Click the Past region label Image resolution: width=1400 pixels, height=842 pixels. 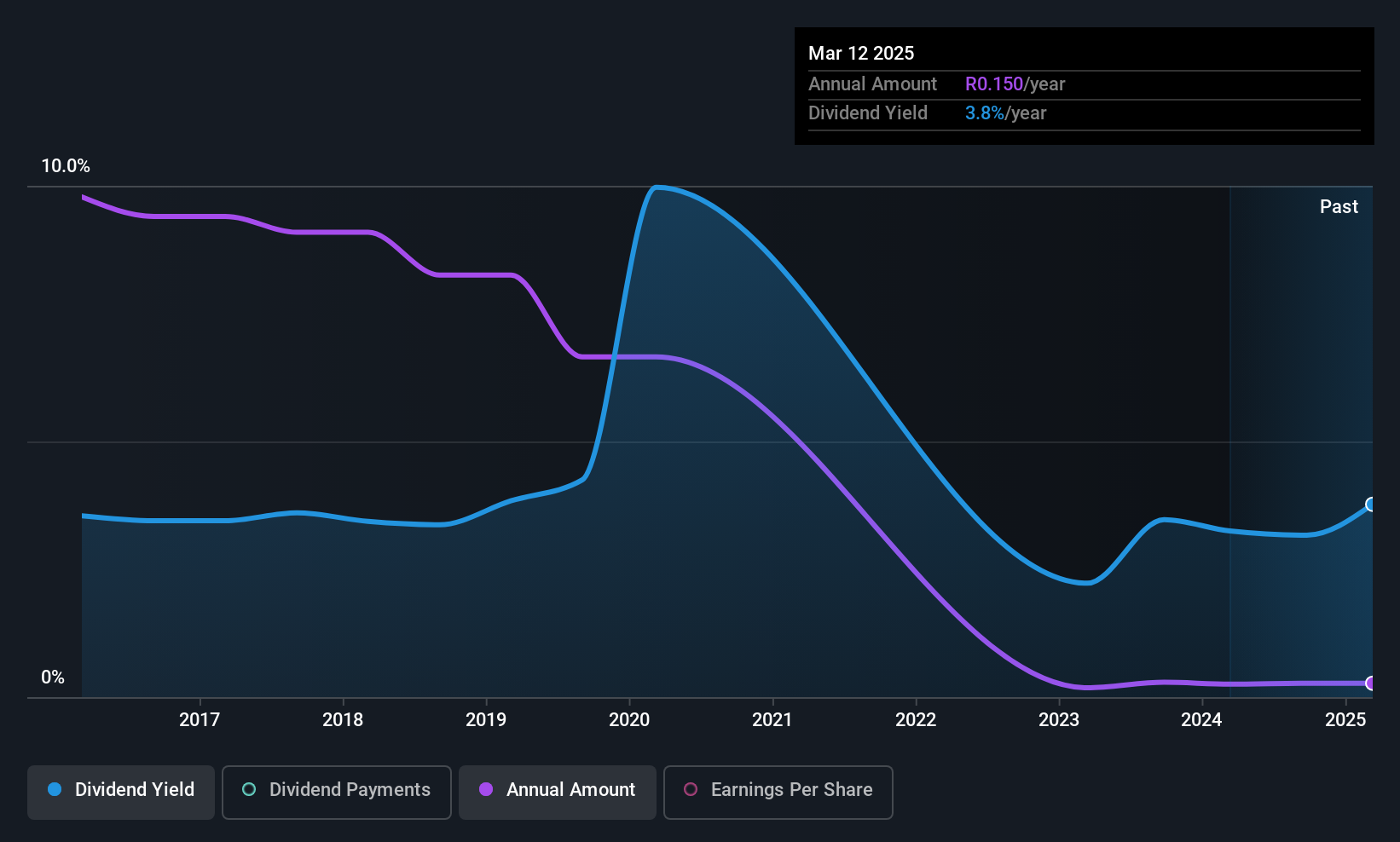click(x=1339, y=207)
